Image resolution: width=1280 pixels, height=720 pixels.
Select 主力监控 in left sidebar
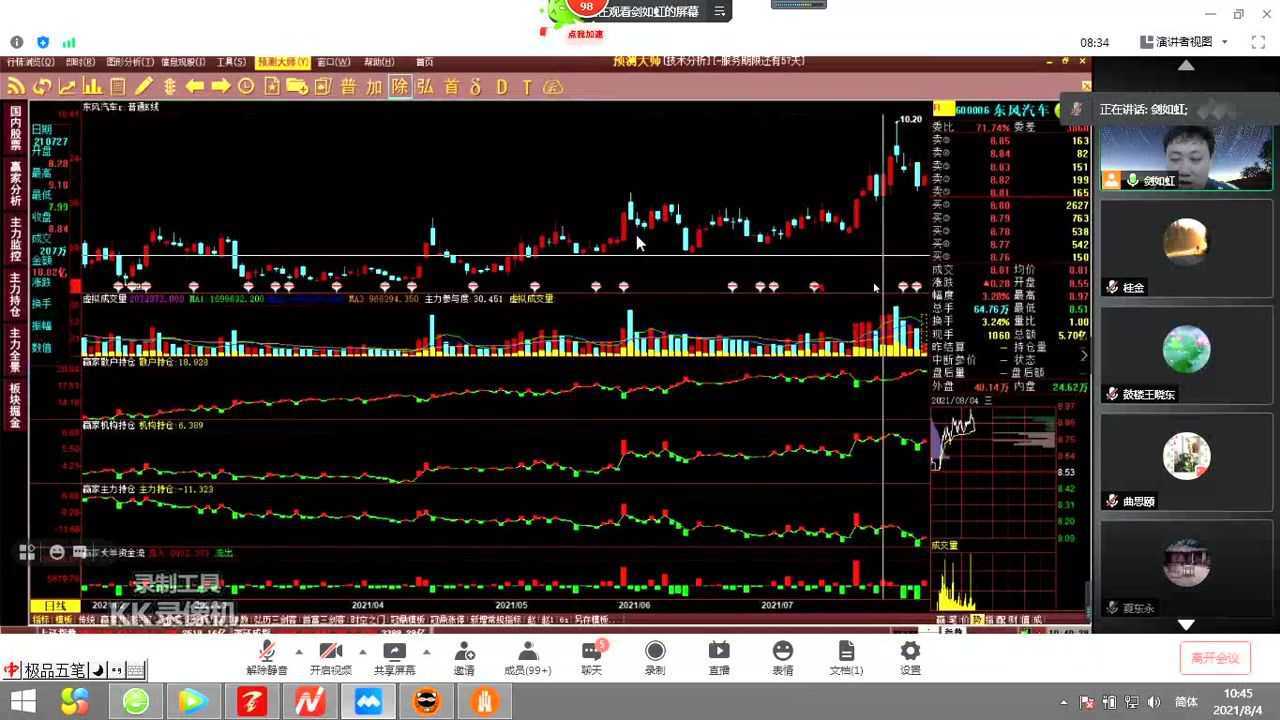click(x=15, y=240)
